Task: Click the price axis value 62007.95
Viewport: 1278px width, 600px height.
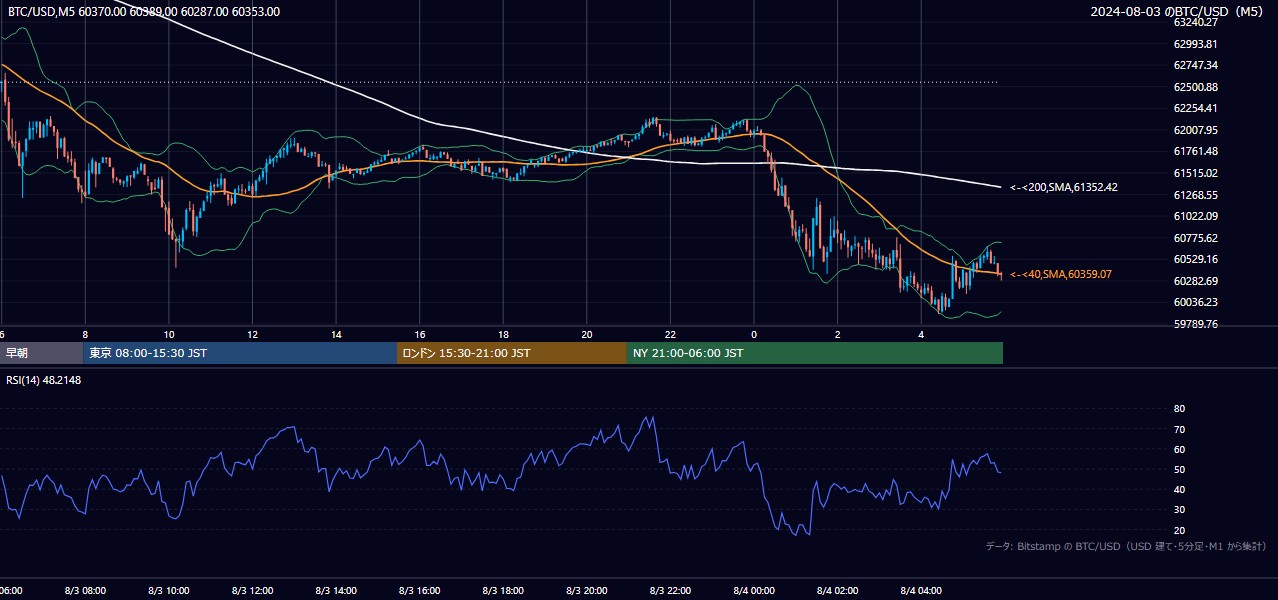Action: 1195,130
